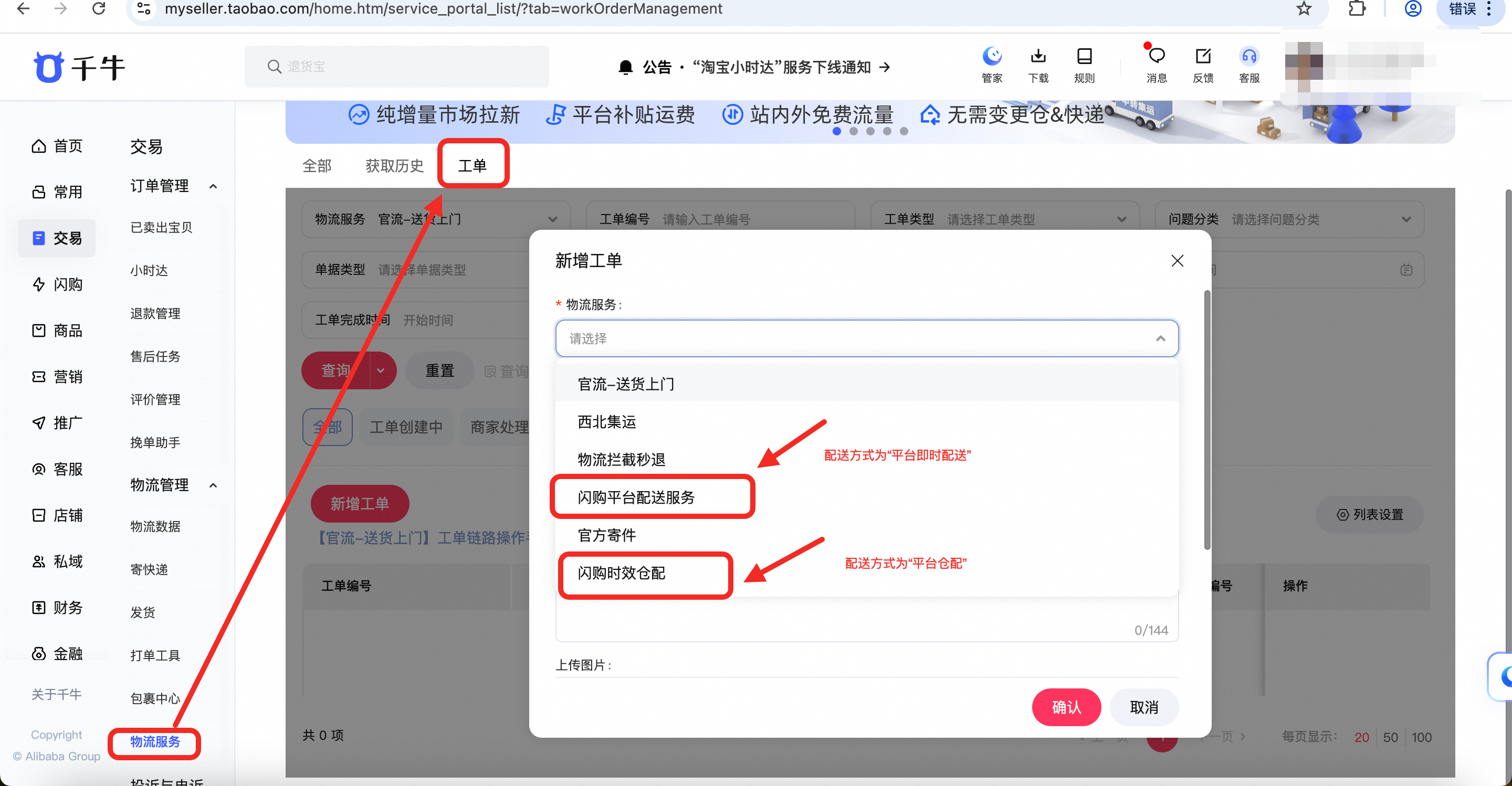The width and height of the screenshot is (1512, 786).
Task: Show 50 items per page
Action: tap(1390, 737)
